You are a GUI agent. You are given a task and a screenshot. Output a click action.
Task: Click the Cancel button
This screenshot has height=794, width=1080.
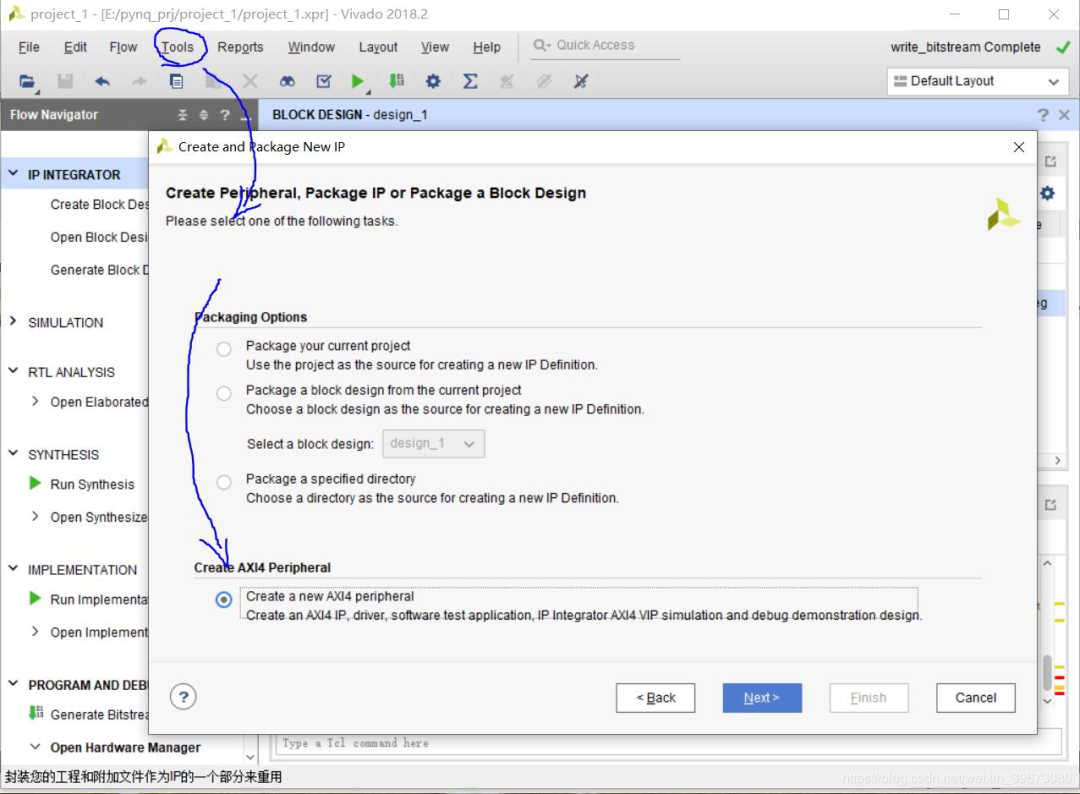[975, 698]
